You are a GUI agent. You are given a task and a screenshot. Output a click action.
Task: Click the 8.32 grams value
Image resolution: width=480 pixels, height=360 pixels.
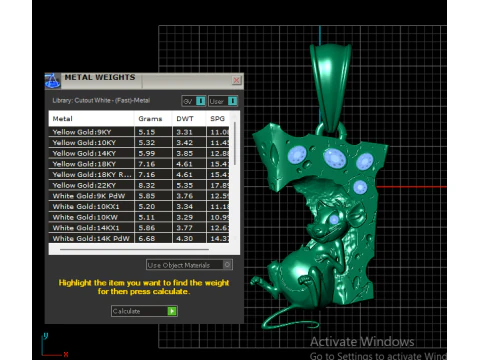[x=147, y=185]
